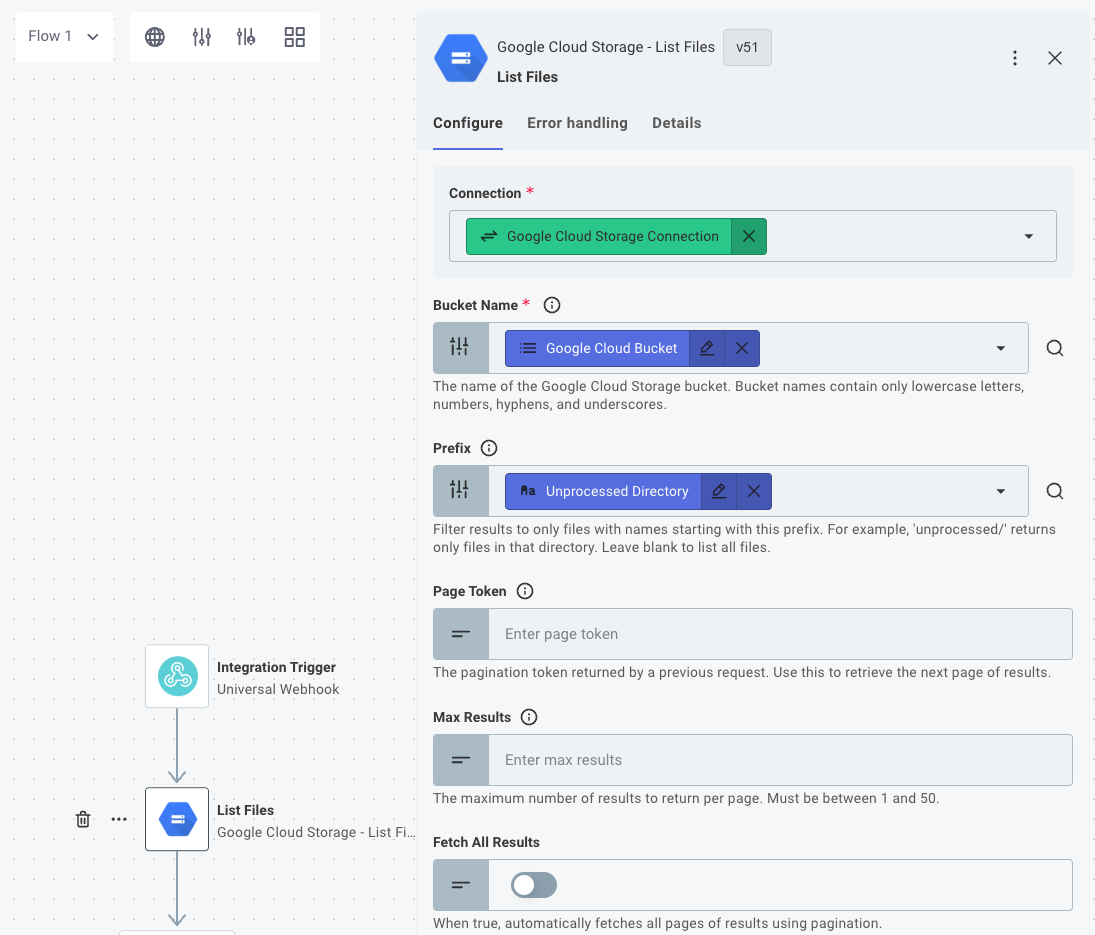Screen dimensions: 1095x935
Task: Click the search magnifier beside Bucket Name field
Action: tap(1055, 347)
